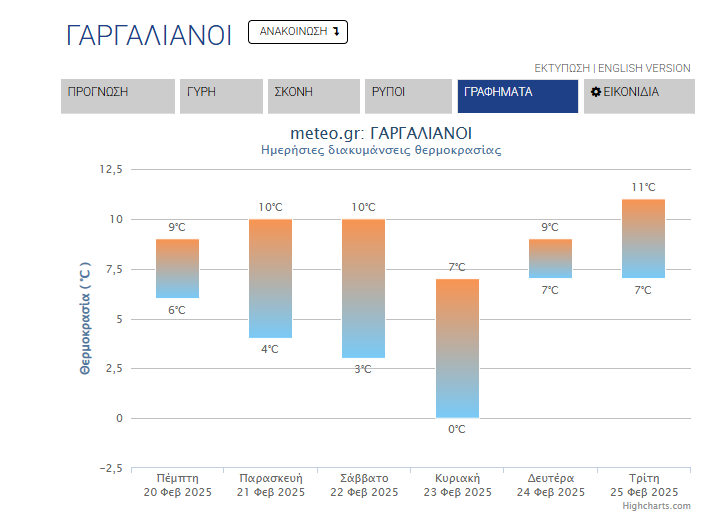Select the Τρίτη 25 Φεβ temperature bar
Viewport: 712px width, 526px height.
click(x=643, y=238)
